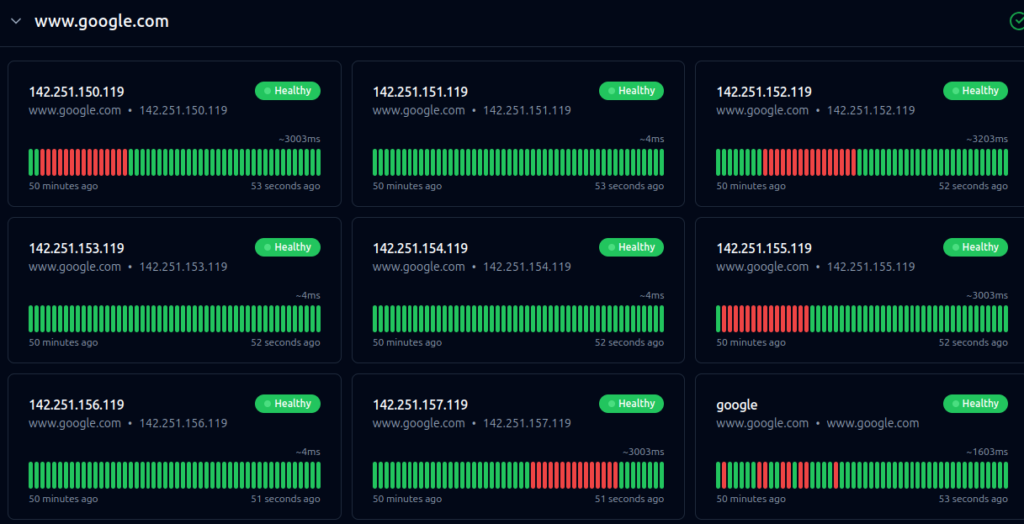The height and width of the screenshot is (524, 1024).
Task: Click "51 seconds ago" on 142.251.156.119 card
Action: click(286, 499)
